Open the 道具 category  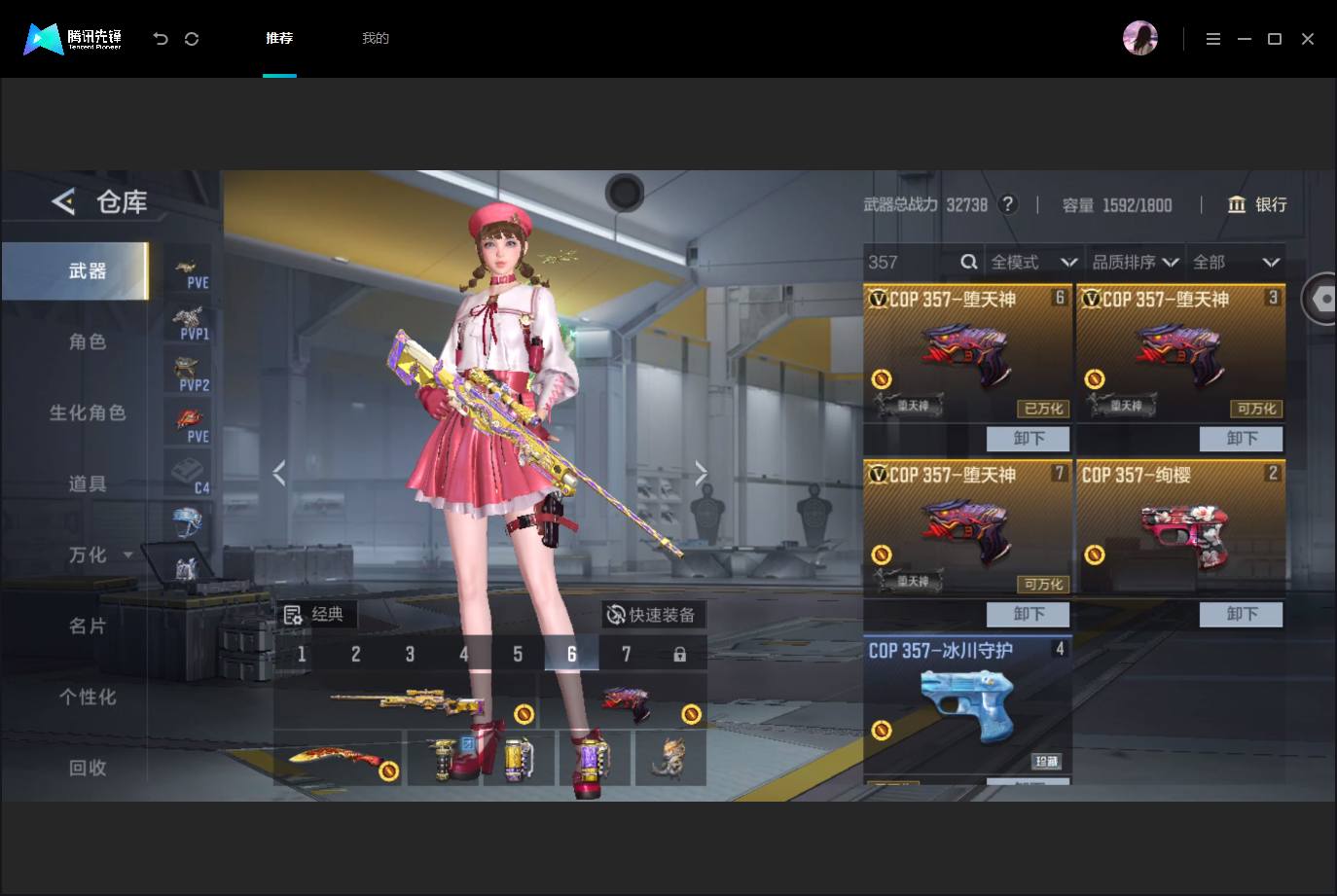point(87,484)
